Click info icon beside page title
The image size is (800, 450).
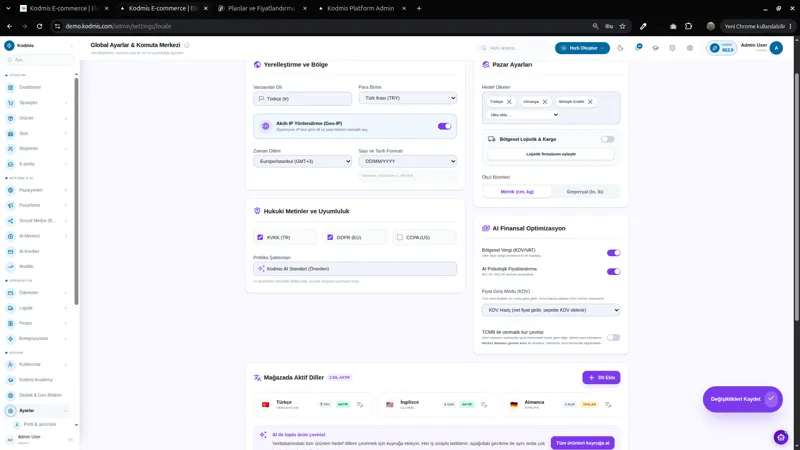pos(187,45)
